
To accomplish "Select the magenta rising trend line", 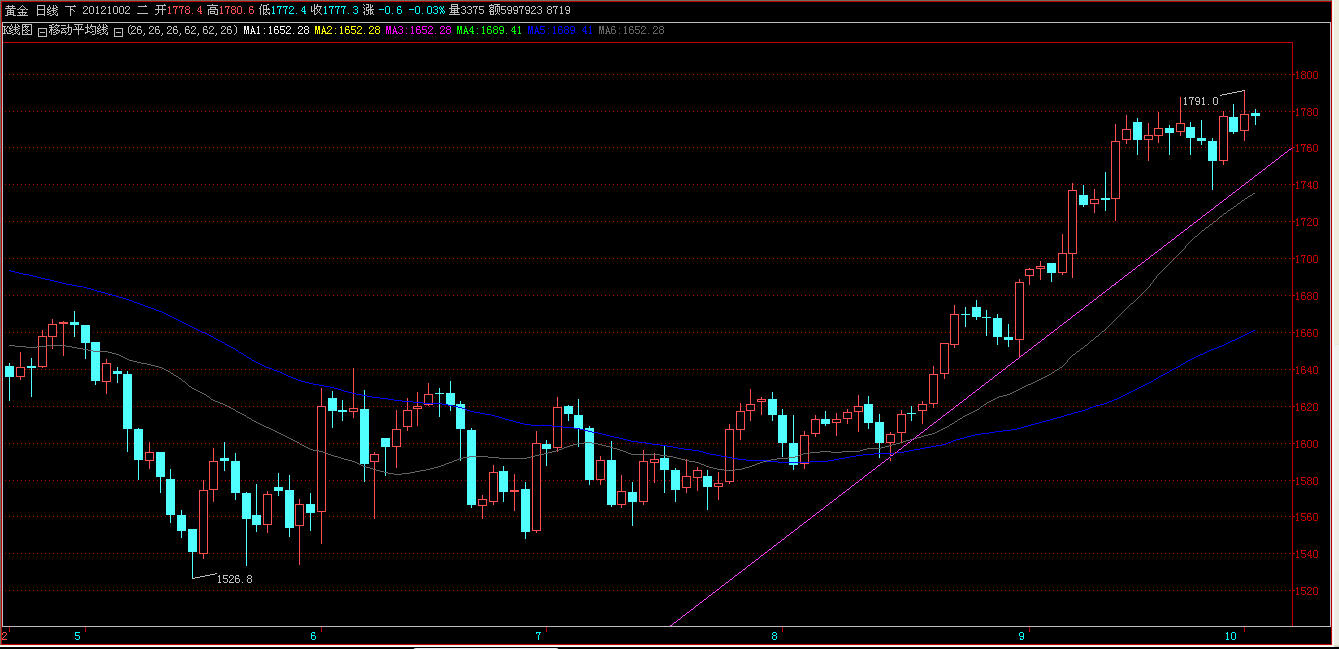I will (x=980, y=385).
